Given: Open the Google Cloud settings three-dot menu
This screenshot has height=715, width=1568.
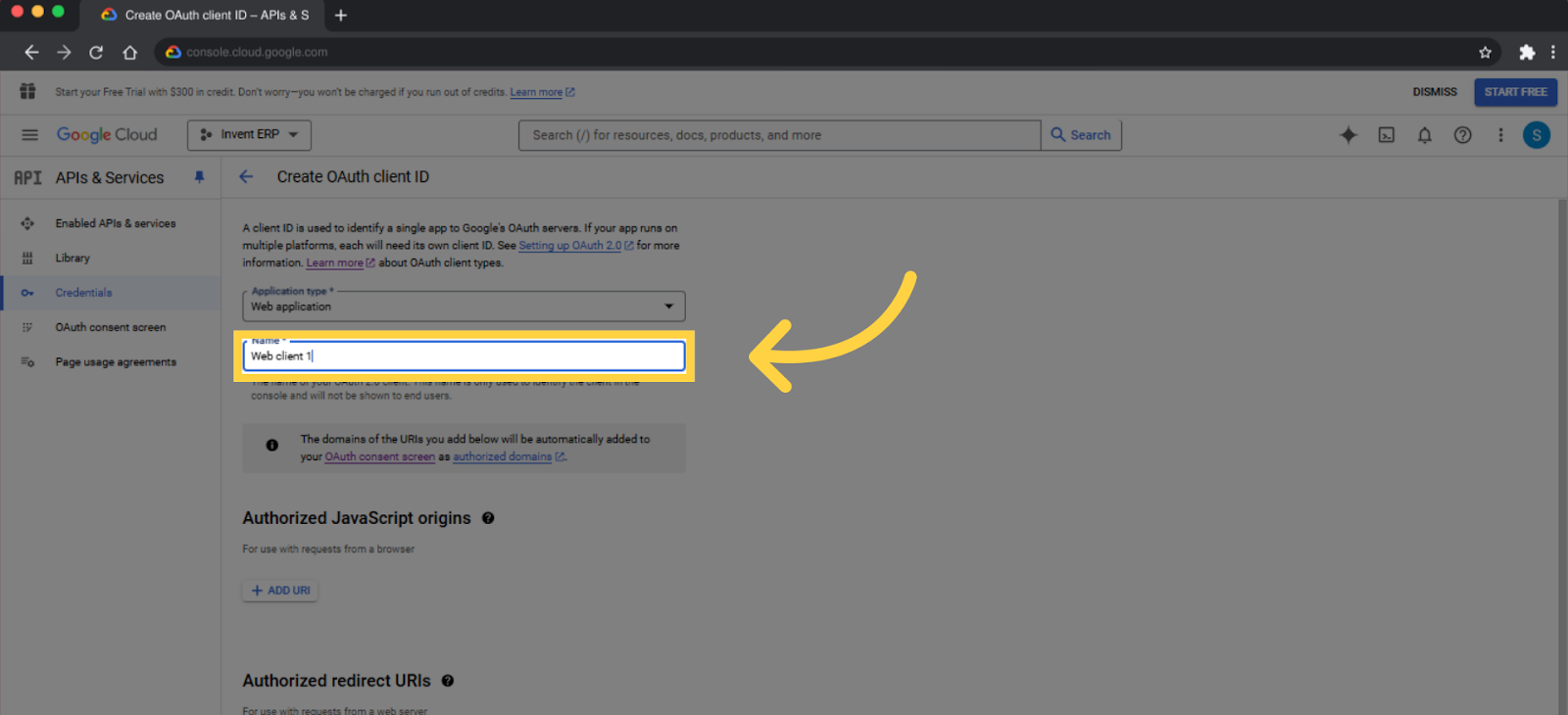Looking at the screenshot, I should click(1500, 135).
